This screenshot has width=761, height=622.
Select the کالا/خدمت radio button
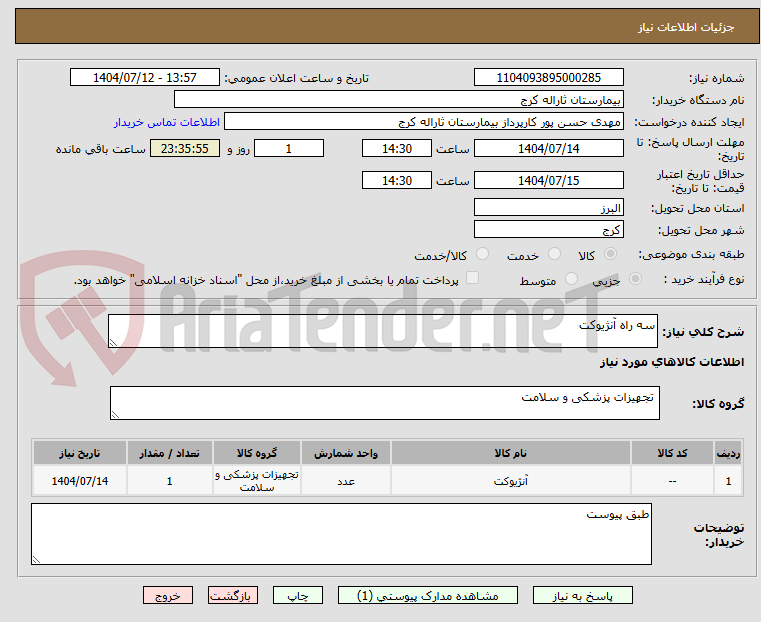click(x=482, y=254)
